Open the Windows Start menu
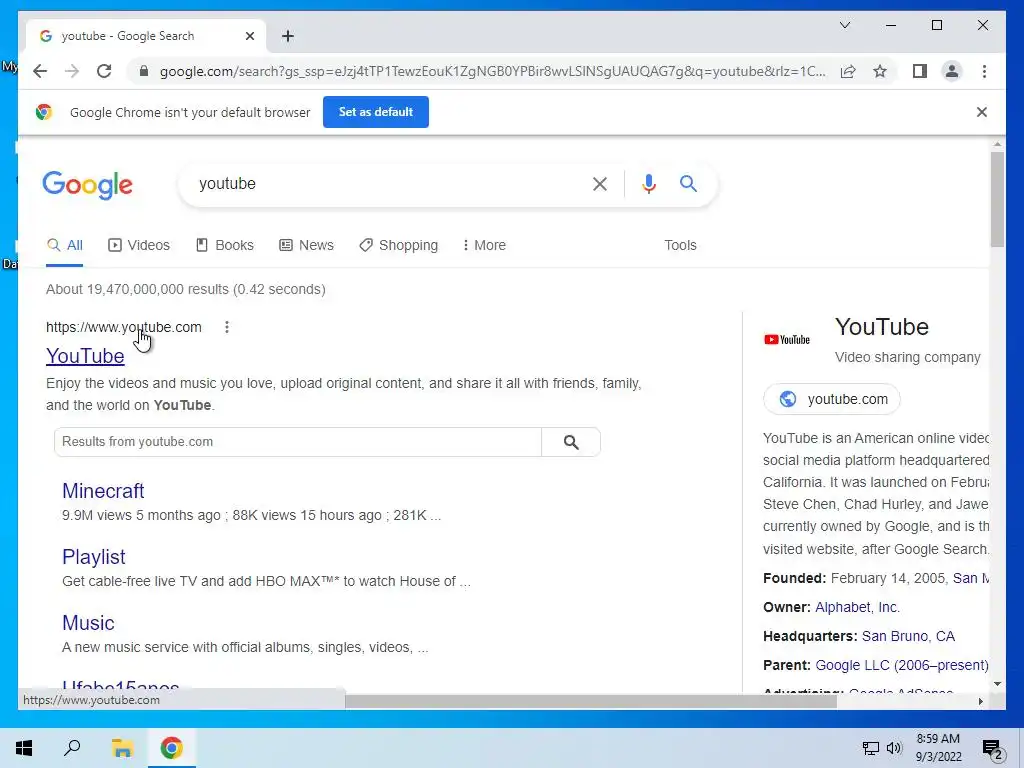This screenshot has height=768, width=1024. point(24,748)
